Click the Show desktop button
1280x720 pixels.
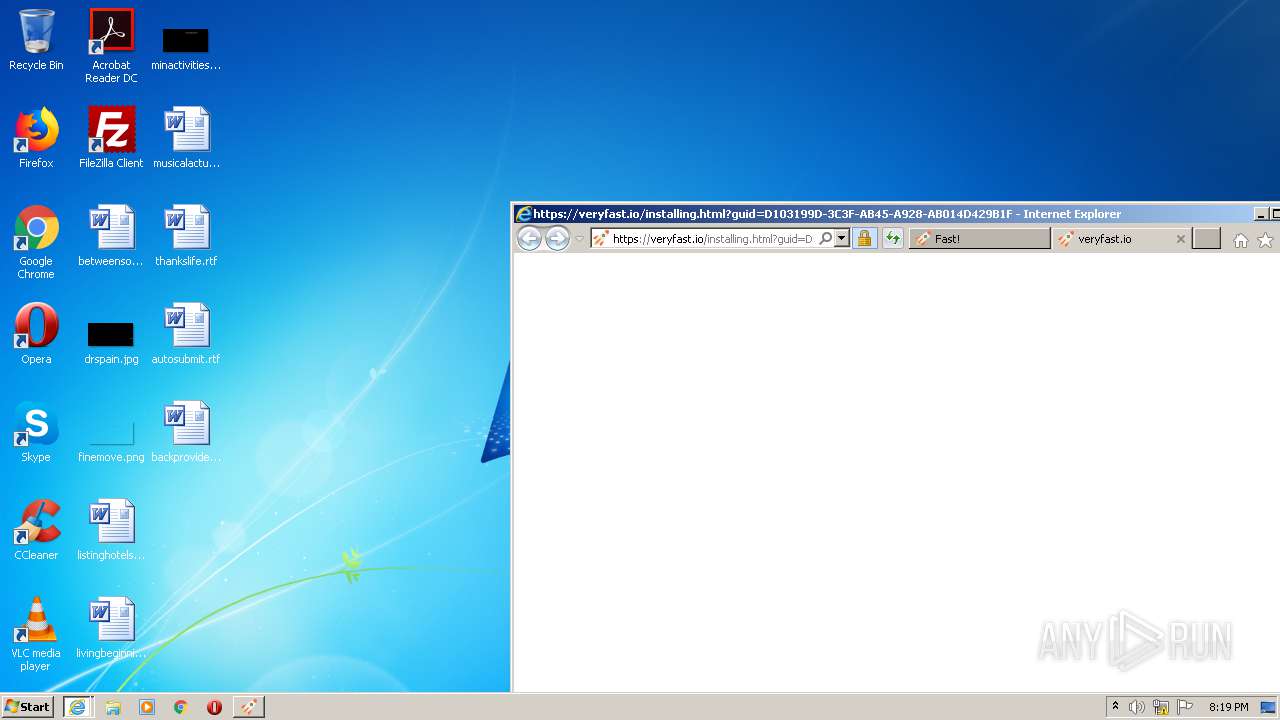pyautogui.click(x=1269, y=707)
